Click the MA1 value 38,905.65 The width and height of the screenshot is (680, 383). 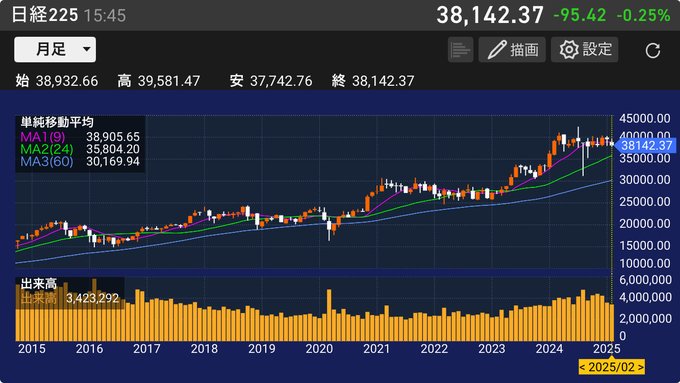pos(113,137)
